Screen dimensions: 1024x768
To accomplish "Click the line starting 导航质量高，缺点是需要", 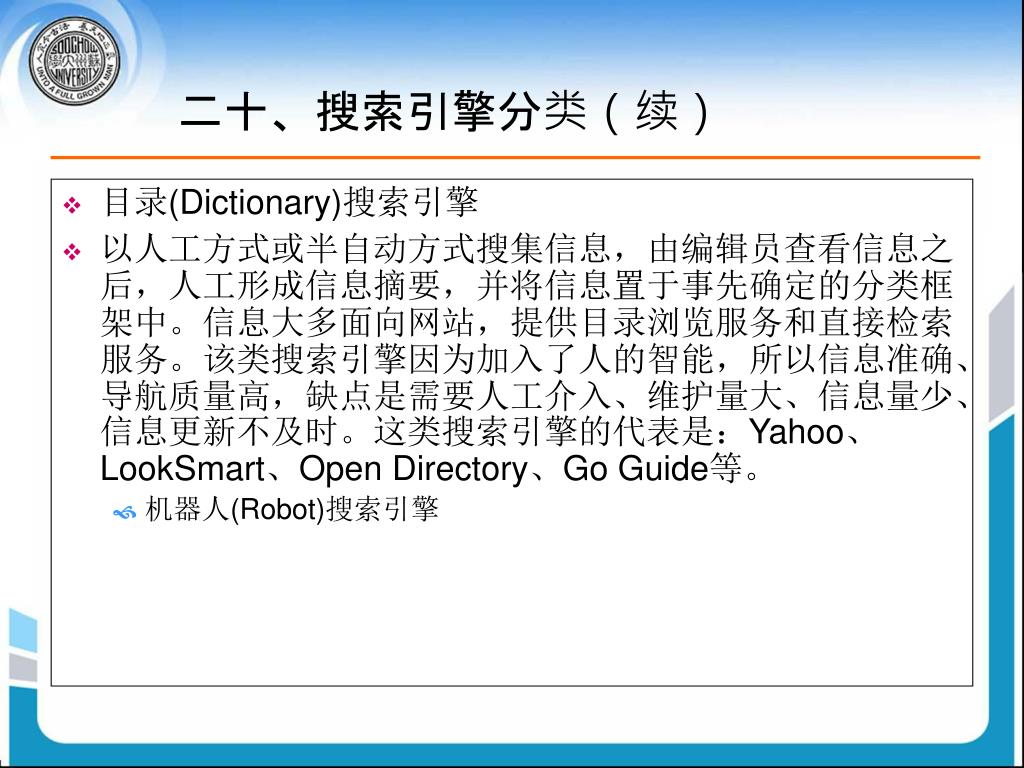I will pyautogui.click(x=536, y=394).
